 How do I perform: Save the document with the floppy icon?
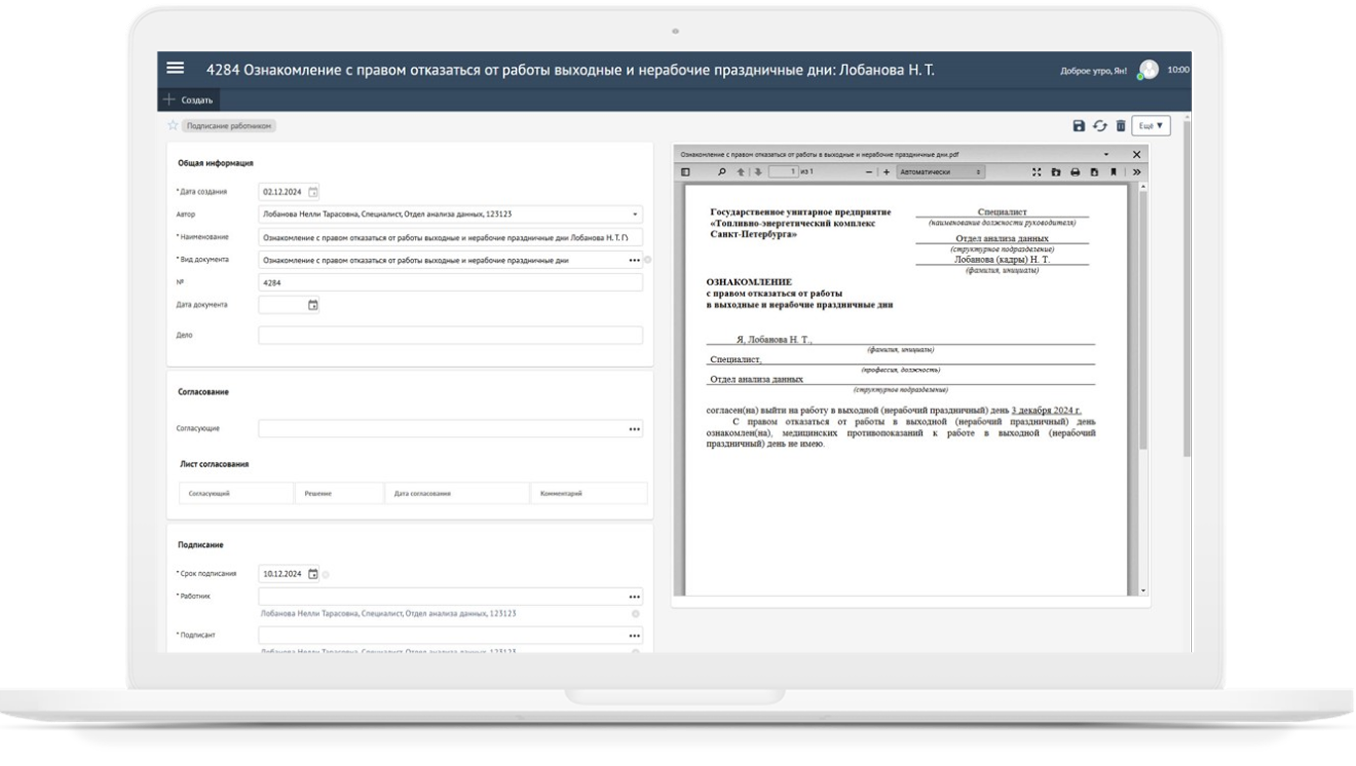coord(1079,126)
